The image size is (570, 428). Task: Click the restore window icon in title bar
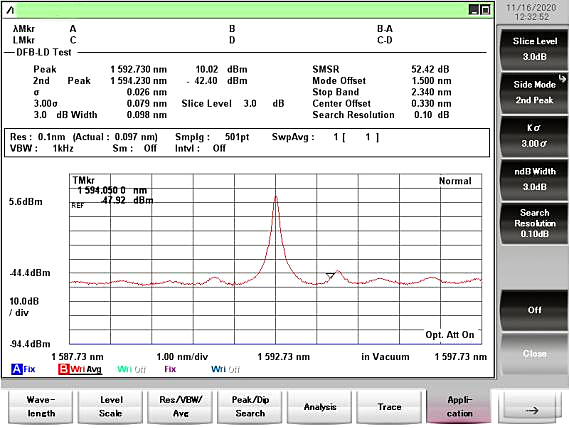(x=485, y=10)
